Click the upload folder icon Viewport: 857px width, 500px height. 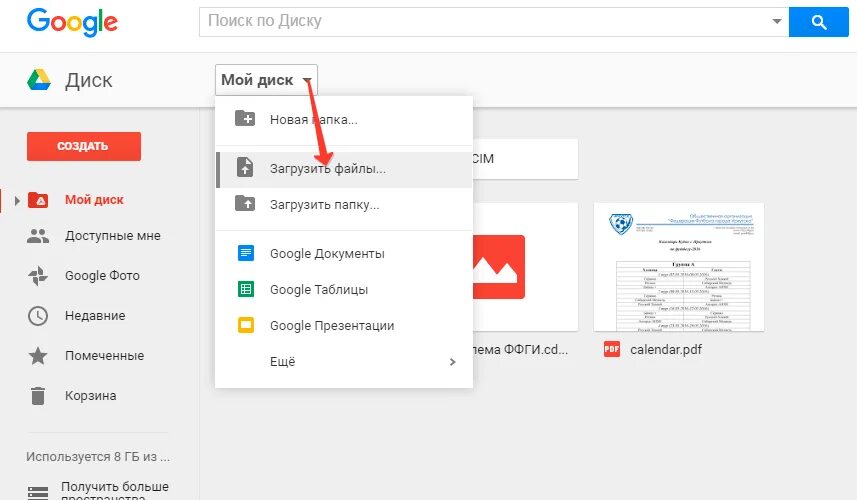[245, 203]
